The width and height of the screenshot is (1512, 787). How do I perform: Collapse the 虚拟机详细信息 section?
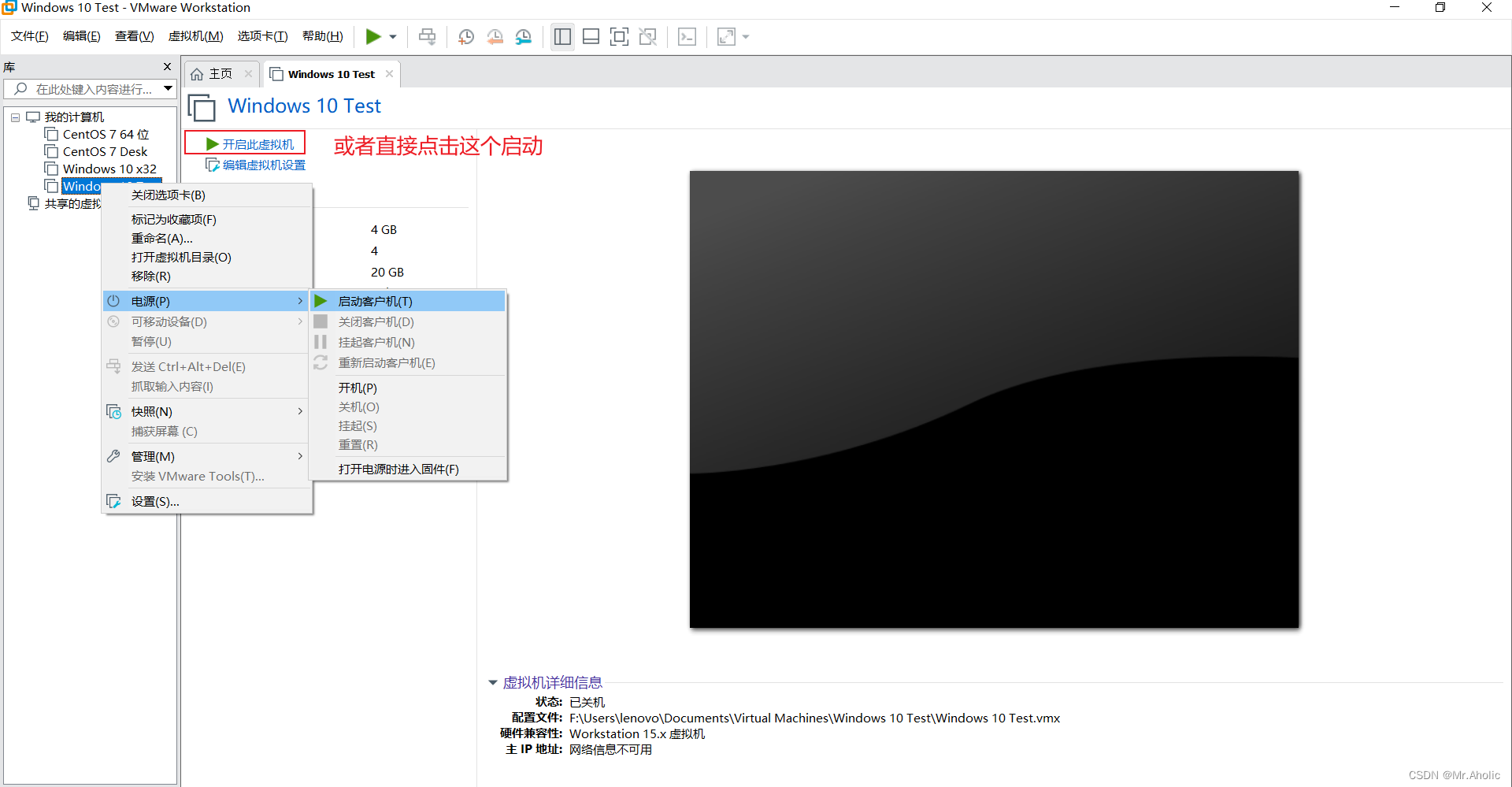click(493, 682)
